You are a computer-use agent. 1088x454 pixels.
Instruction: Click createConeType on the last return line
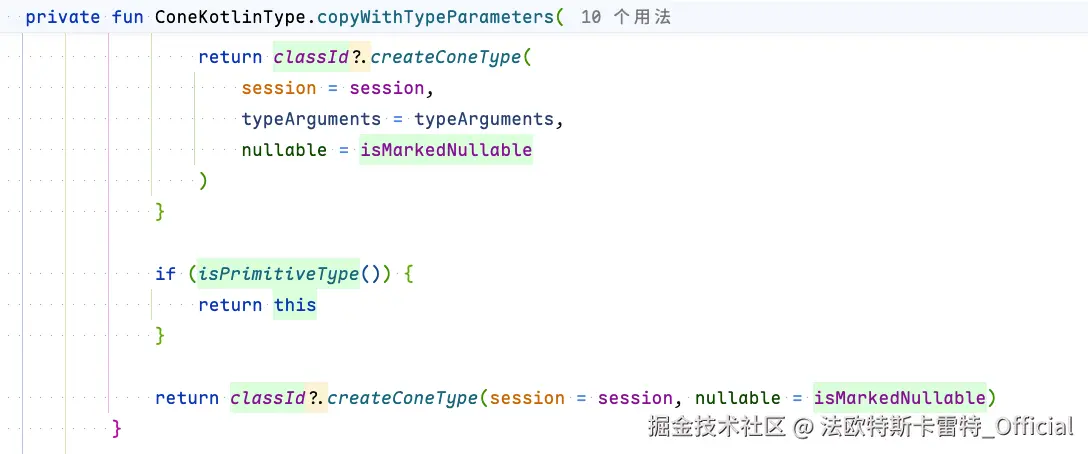403,398
